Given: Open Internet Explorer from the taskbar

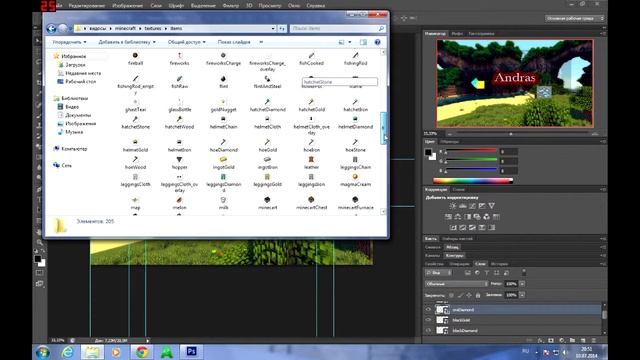Looking at the screenshot, I should (68, 352).
